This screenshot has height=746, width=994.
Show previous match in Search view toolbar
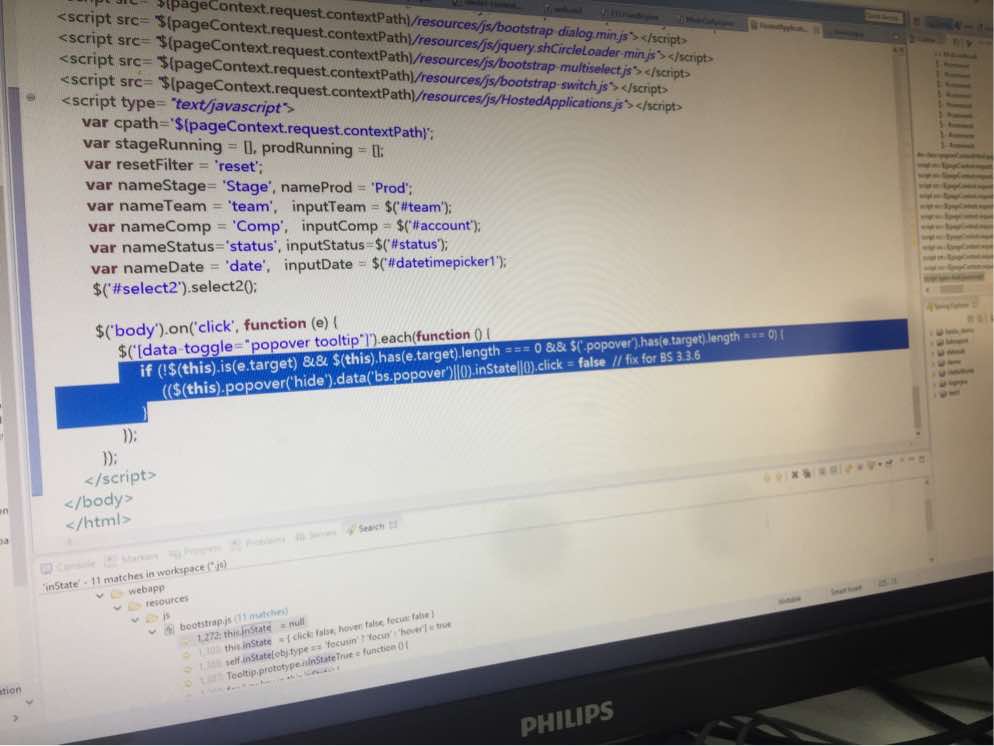pyautogui.click(x=780, y=476)
